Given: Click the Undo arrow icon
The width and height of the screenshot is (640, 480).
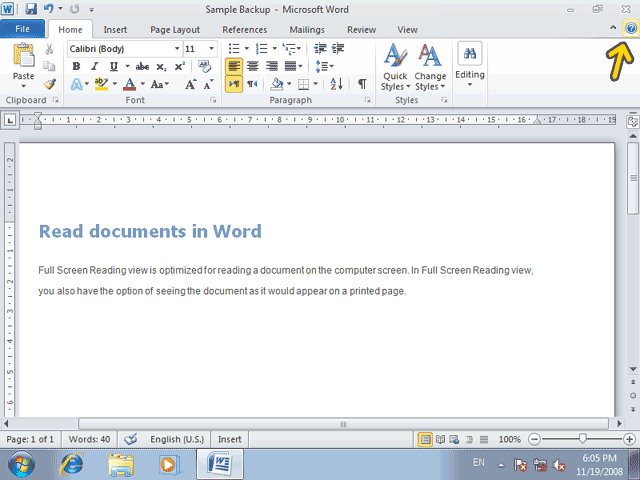Looking at the screenshot, I should [49, 9].
